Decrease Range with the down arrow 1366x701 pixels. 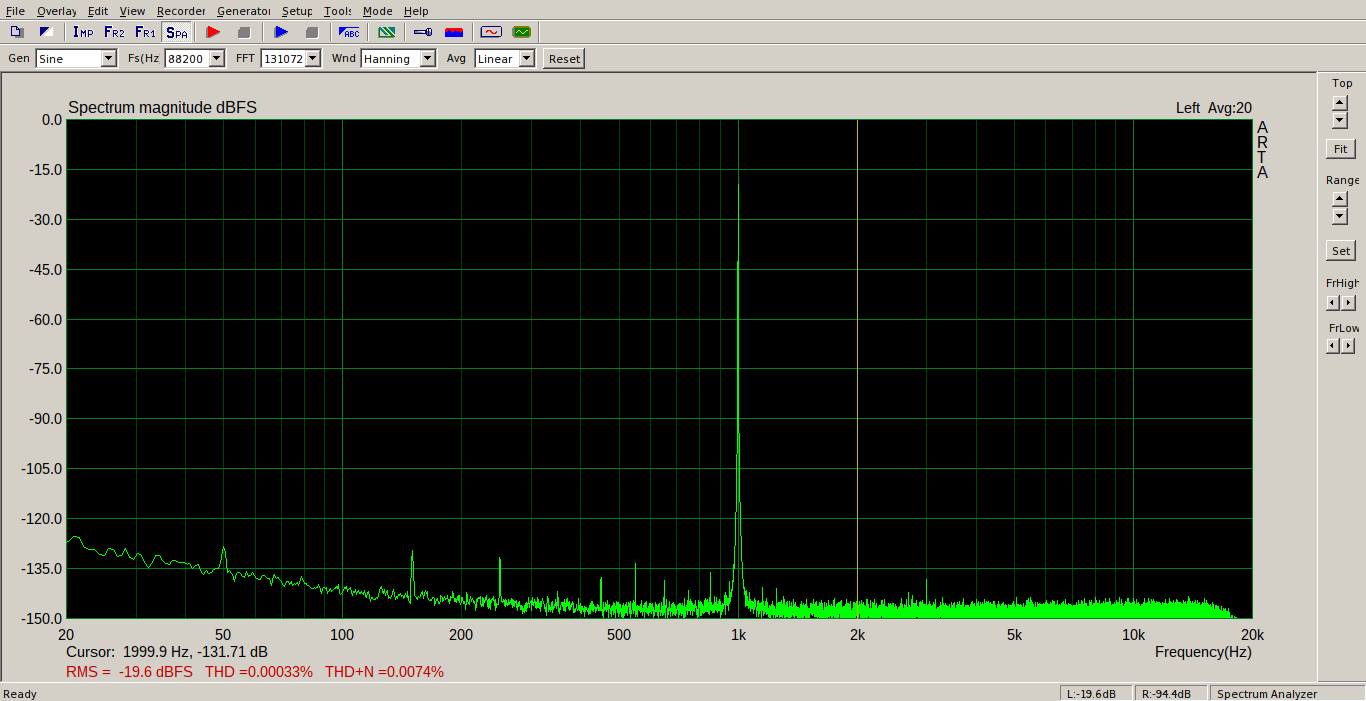click(1340, 216)
